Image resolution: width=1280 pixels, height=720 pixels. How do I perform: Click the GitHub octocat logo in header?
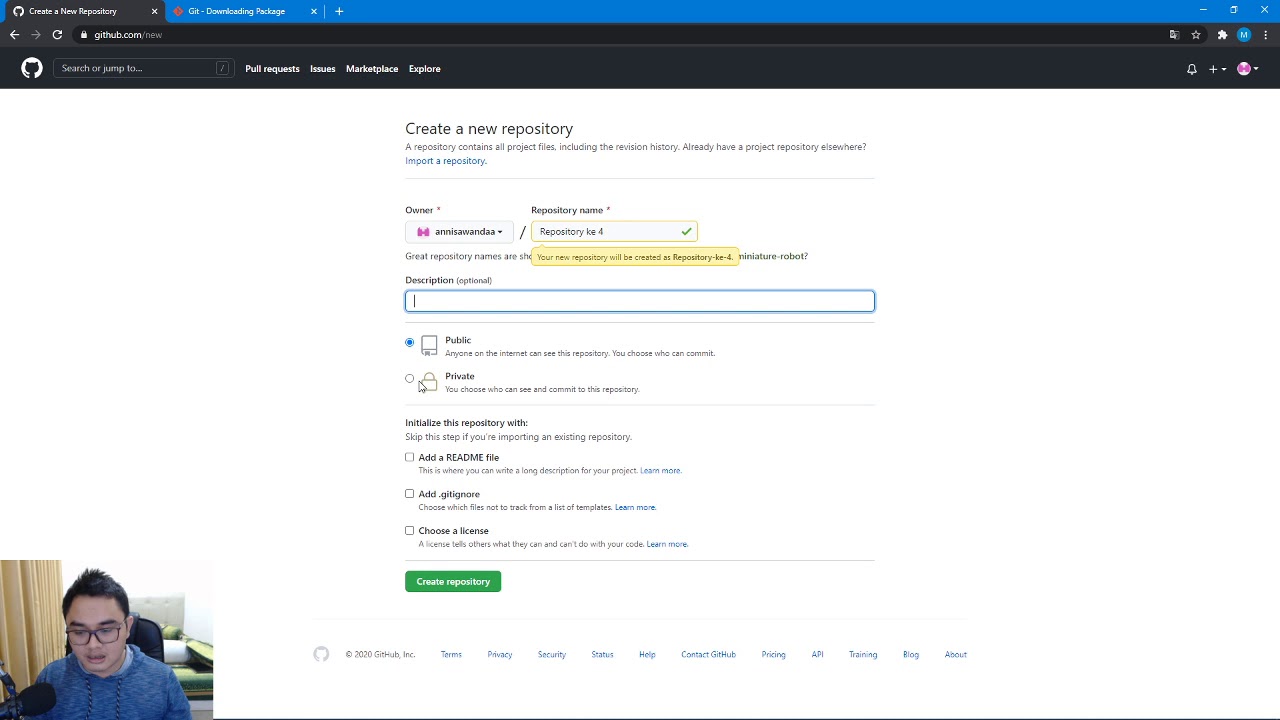tap(32, 68)
